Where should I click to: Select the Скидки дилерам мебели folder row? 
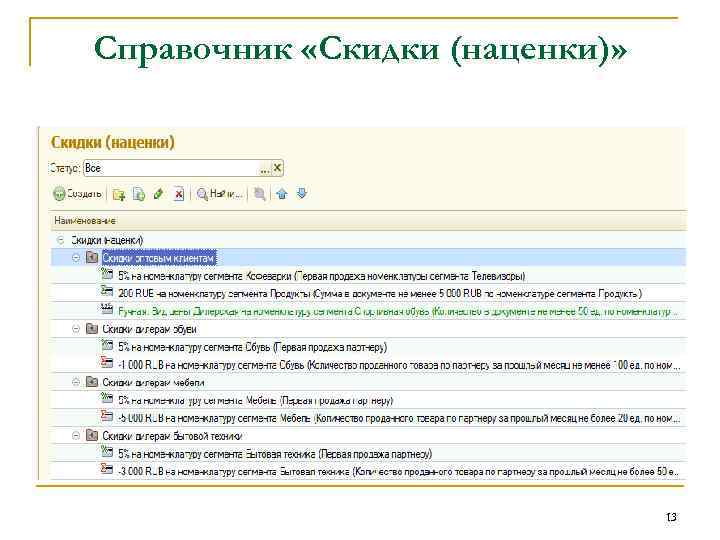(x=368, y=382)
